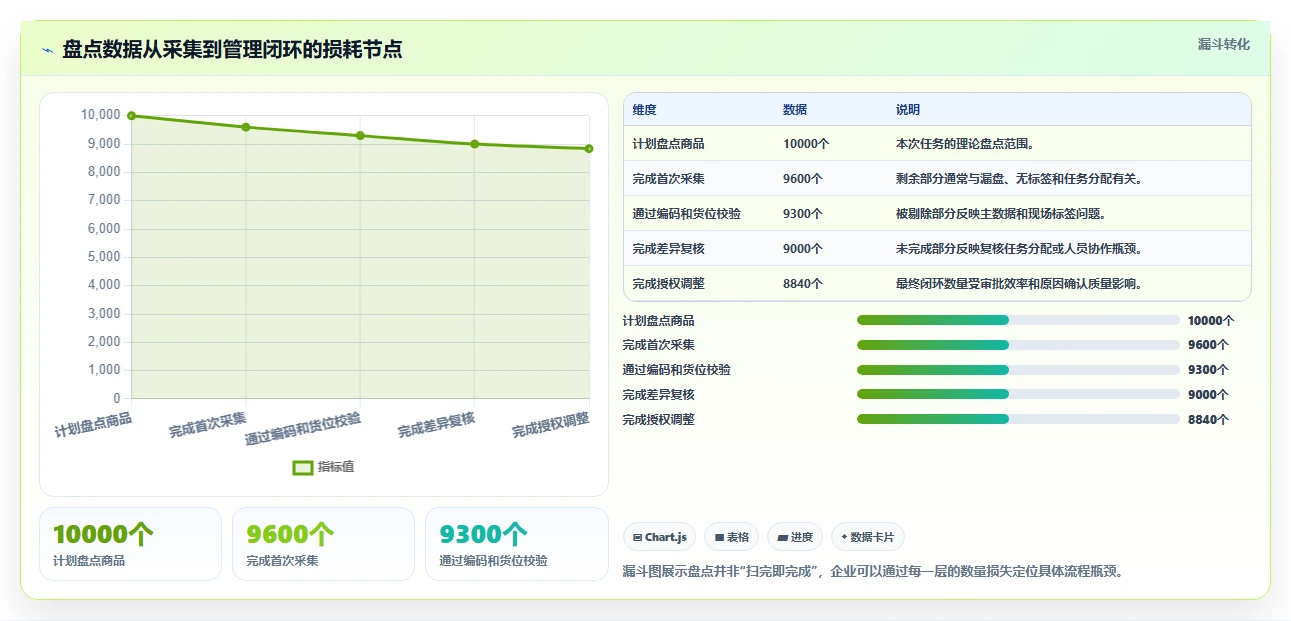
Task: Click the 完成差异复核 progress bar
Action: 1018,395
